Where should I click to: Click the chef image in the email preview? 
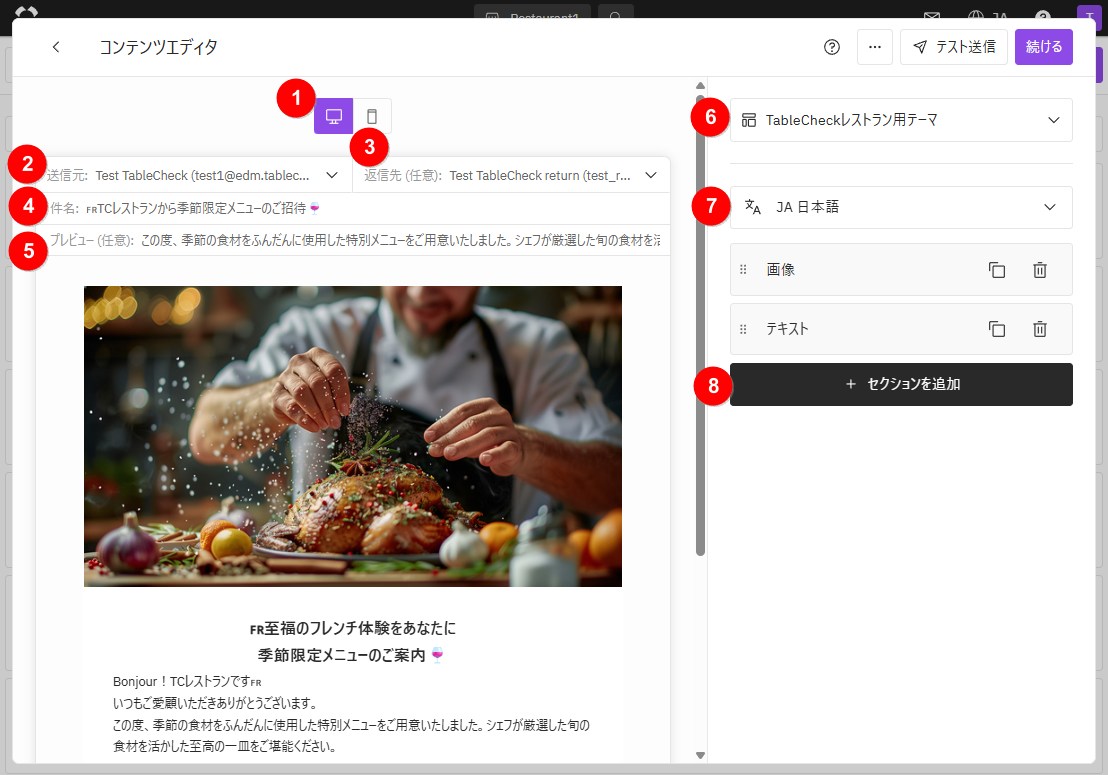(x=353, y=436)
